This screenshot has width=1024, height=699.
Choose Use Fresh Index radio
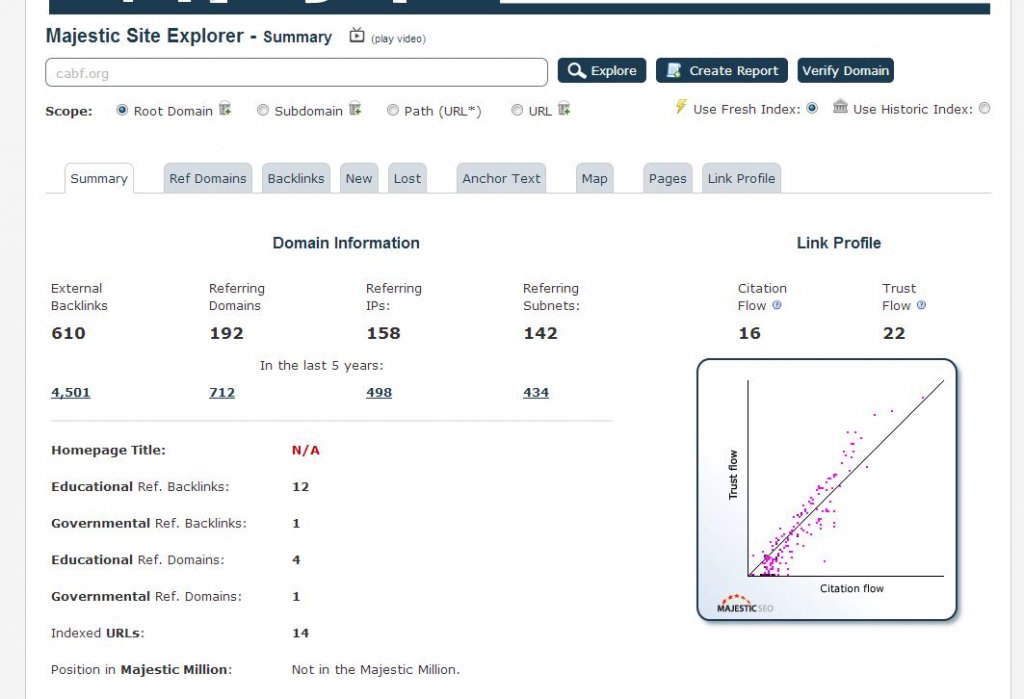pyautogui.click(x=812, y=108)
